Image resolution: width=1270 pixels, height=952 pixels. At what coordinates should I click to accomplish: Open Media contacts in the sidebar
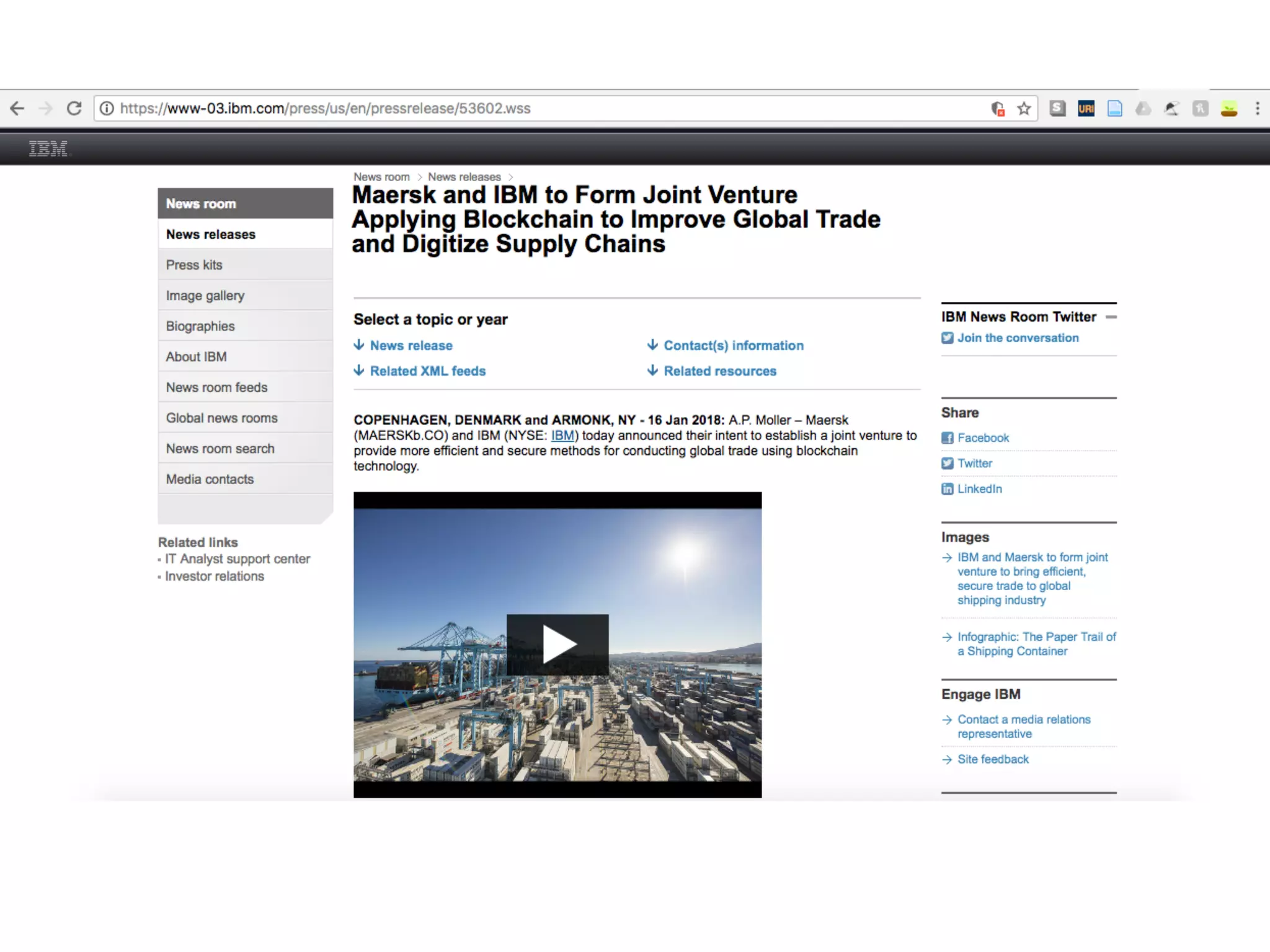[210, 479]
